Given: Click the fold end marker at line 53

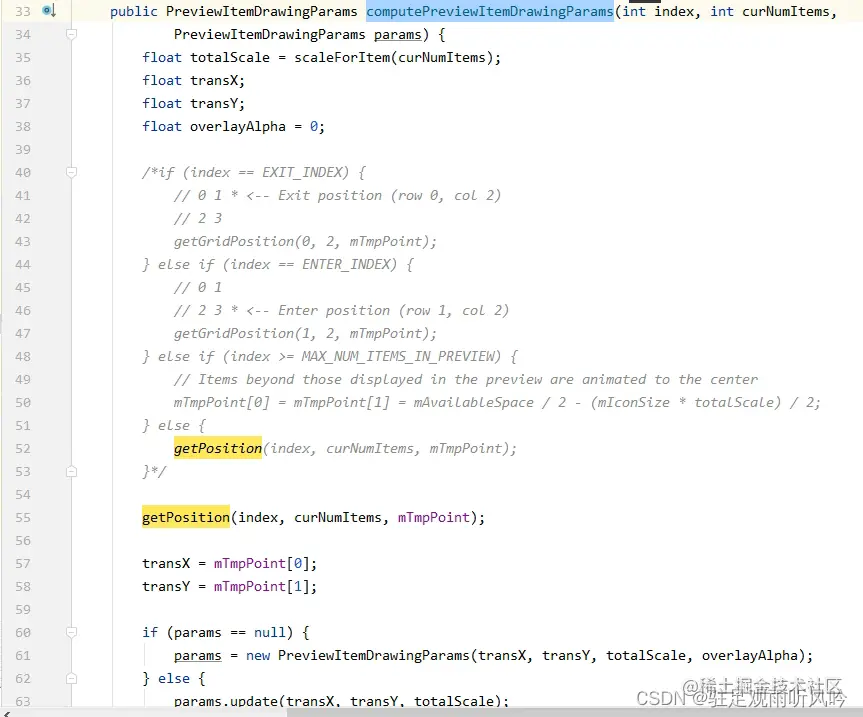Looking at the screenshot, I should [x=71, y=472].
